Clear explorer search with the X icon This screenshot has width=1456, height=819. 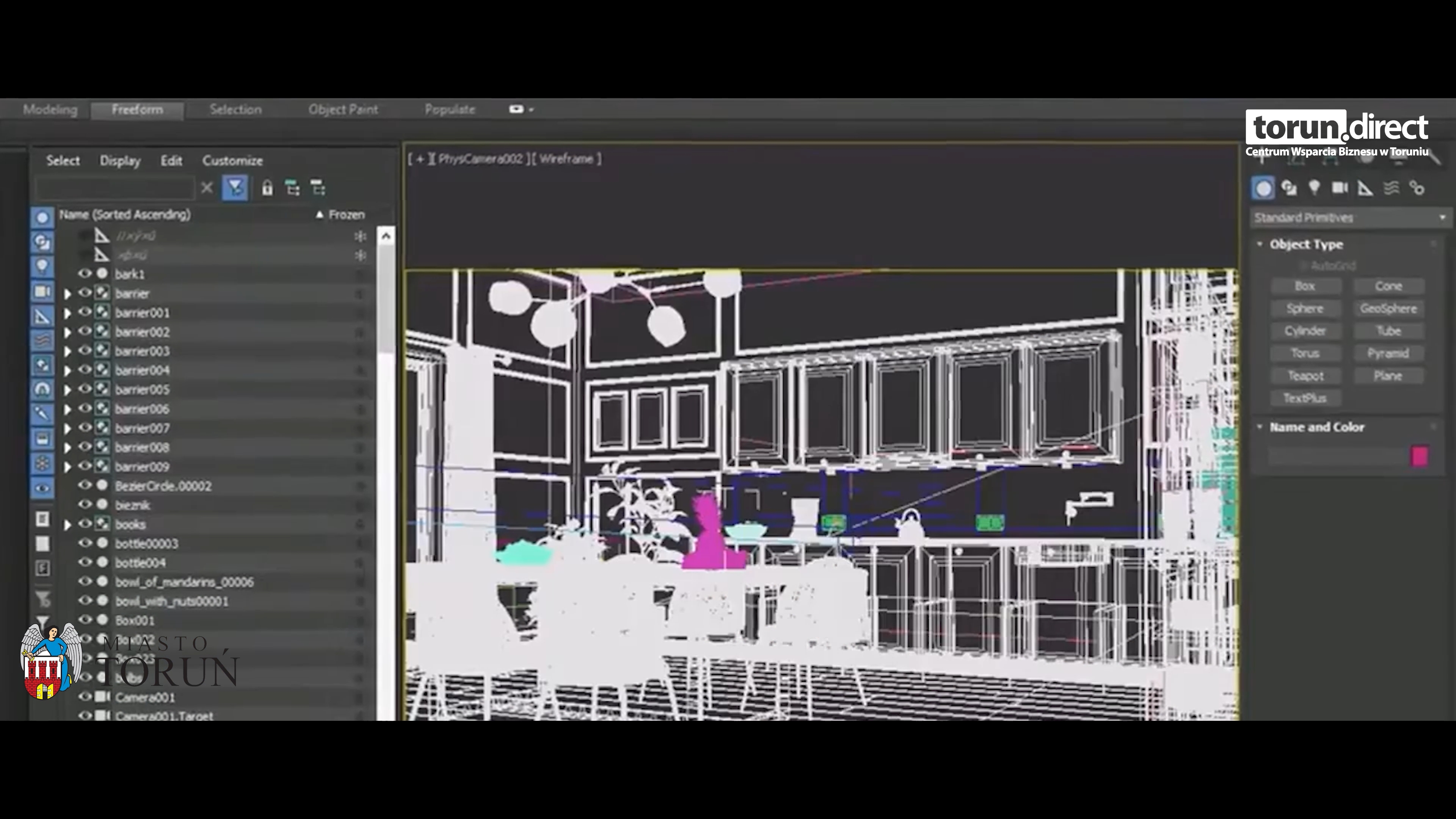coord(207,188)
